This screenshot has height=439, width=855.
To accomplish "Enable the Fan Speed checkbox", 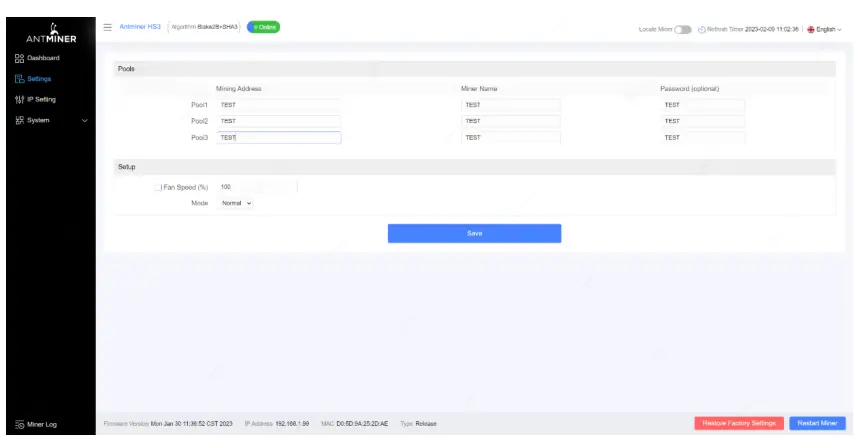I will [x=158, y=187].
